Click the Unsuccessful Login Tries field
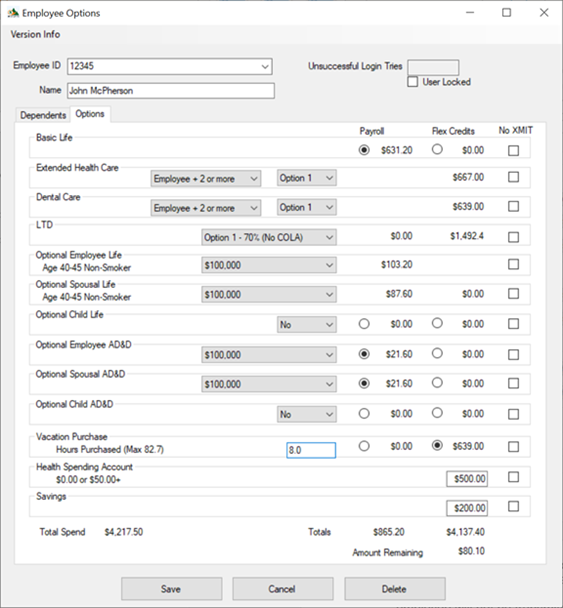The width and height of the screenshot is (563, 608). click(433, 67)
